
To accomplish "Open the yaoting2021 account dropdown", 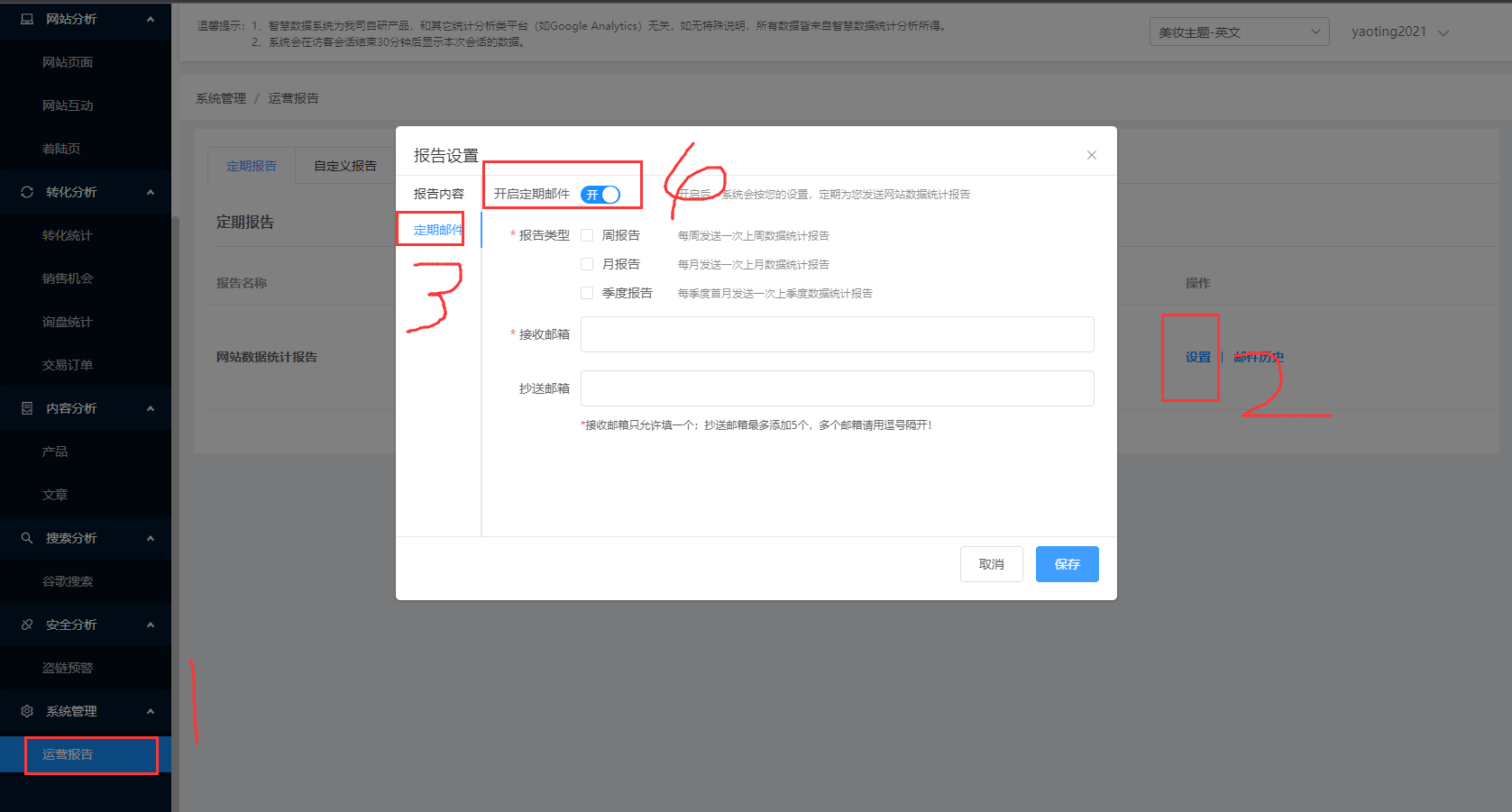I will point(1398,31).
